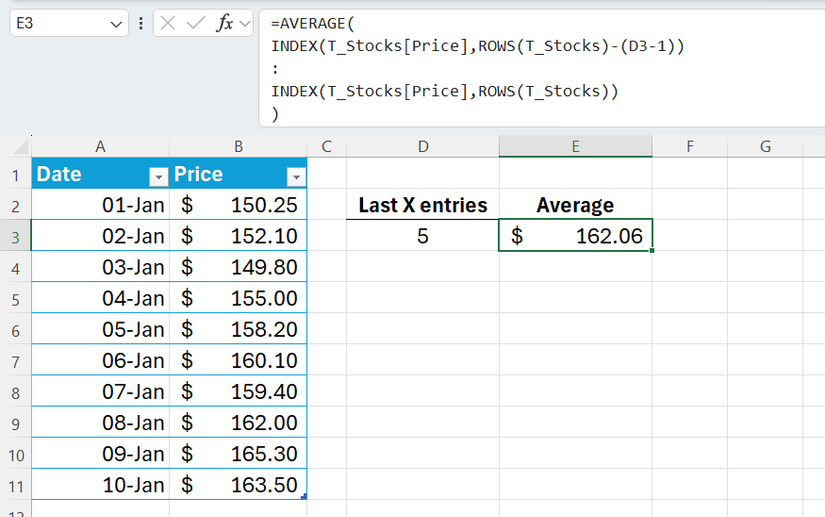Select column A header
The image size is (825, 517).
coord(100,147)
